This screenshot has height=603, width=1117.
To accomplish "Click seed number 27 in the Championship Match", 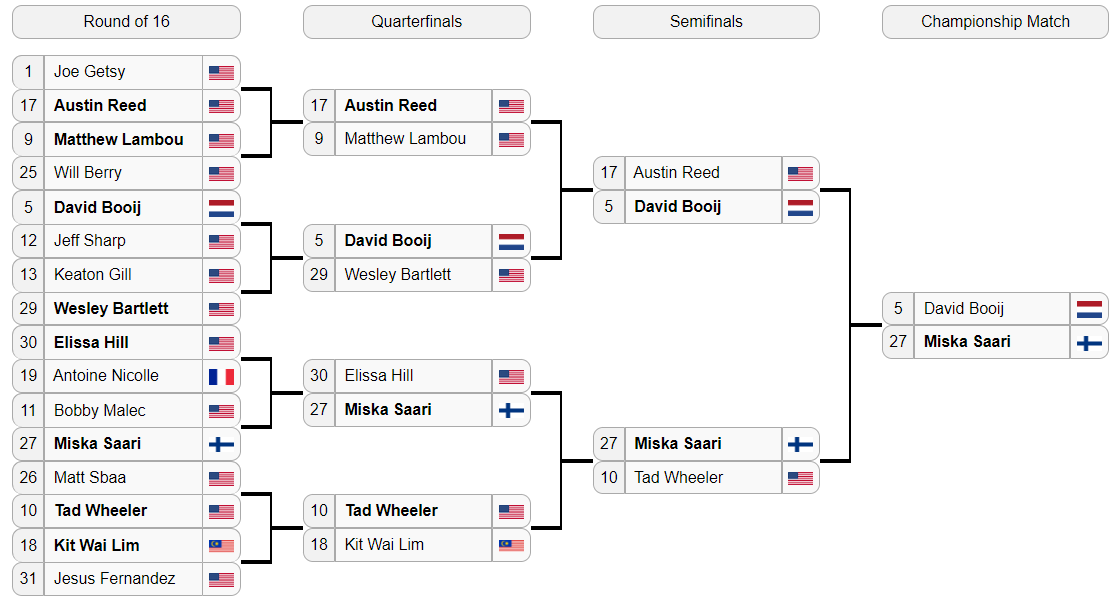I will pos(898,342).
